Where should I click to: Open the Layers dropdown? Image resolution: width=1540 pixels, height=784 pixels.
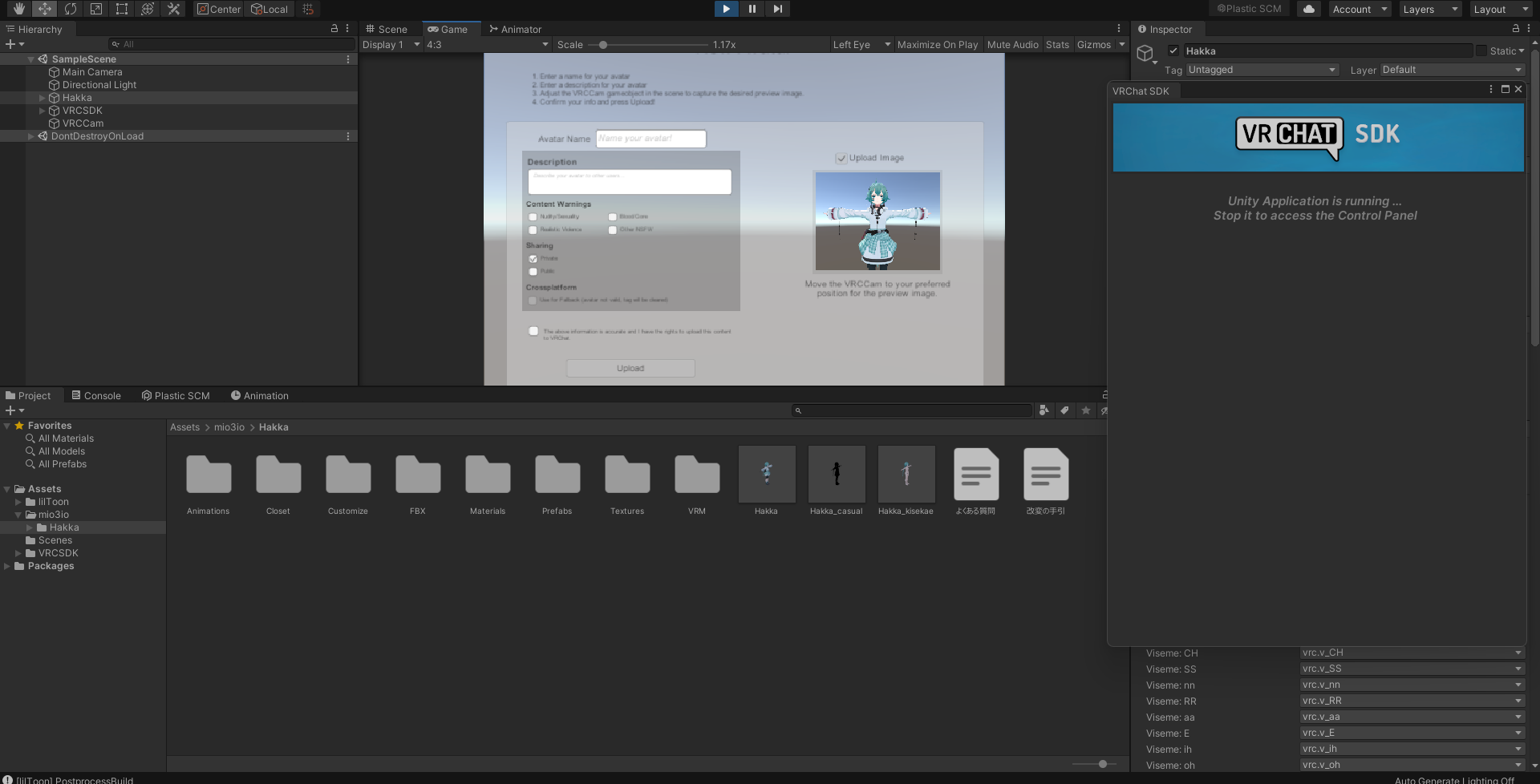click(1429, 9)
